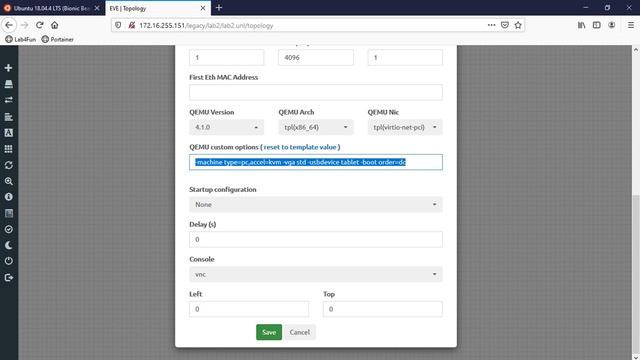
Task: Open the grid More actions sidebar icon
Action: click(x=9, y=149)
